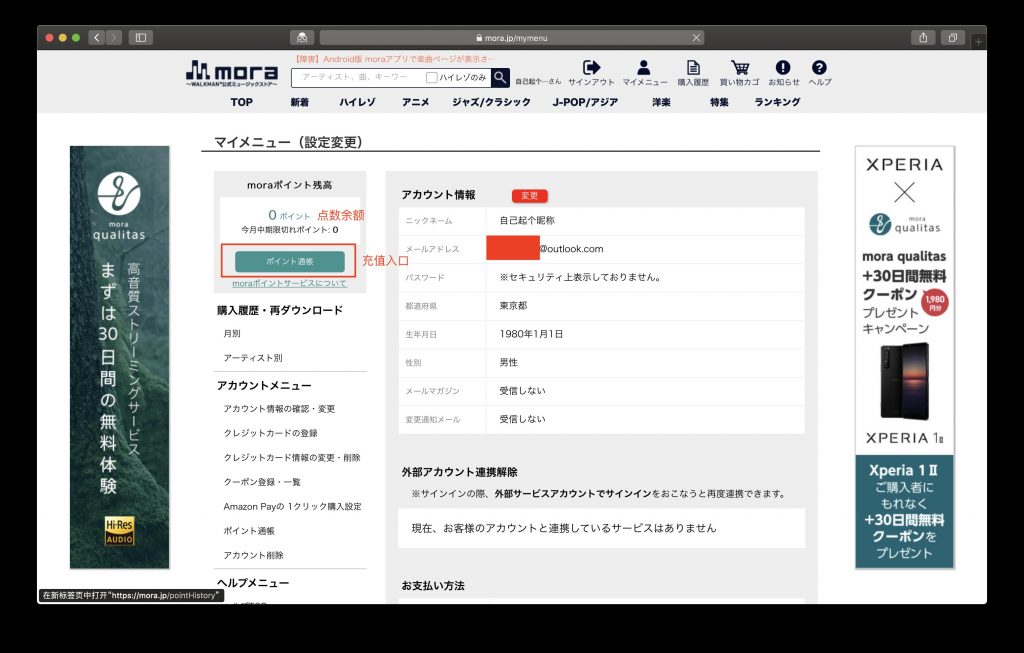Go back with Safari back arrow

click(97, 38)
